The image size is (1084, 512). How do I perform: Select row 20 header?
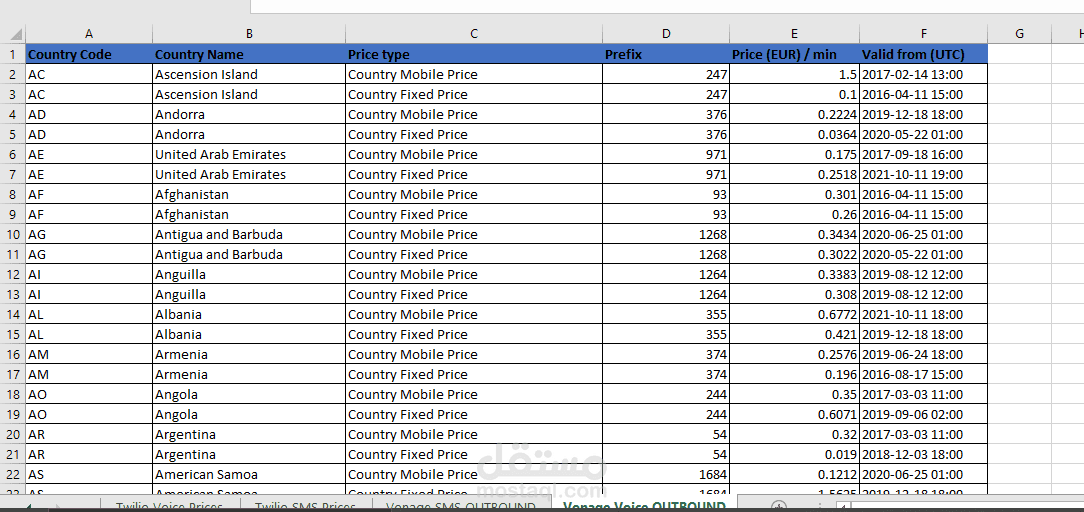(x=12, y=435)
